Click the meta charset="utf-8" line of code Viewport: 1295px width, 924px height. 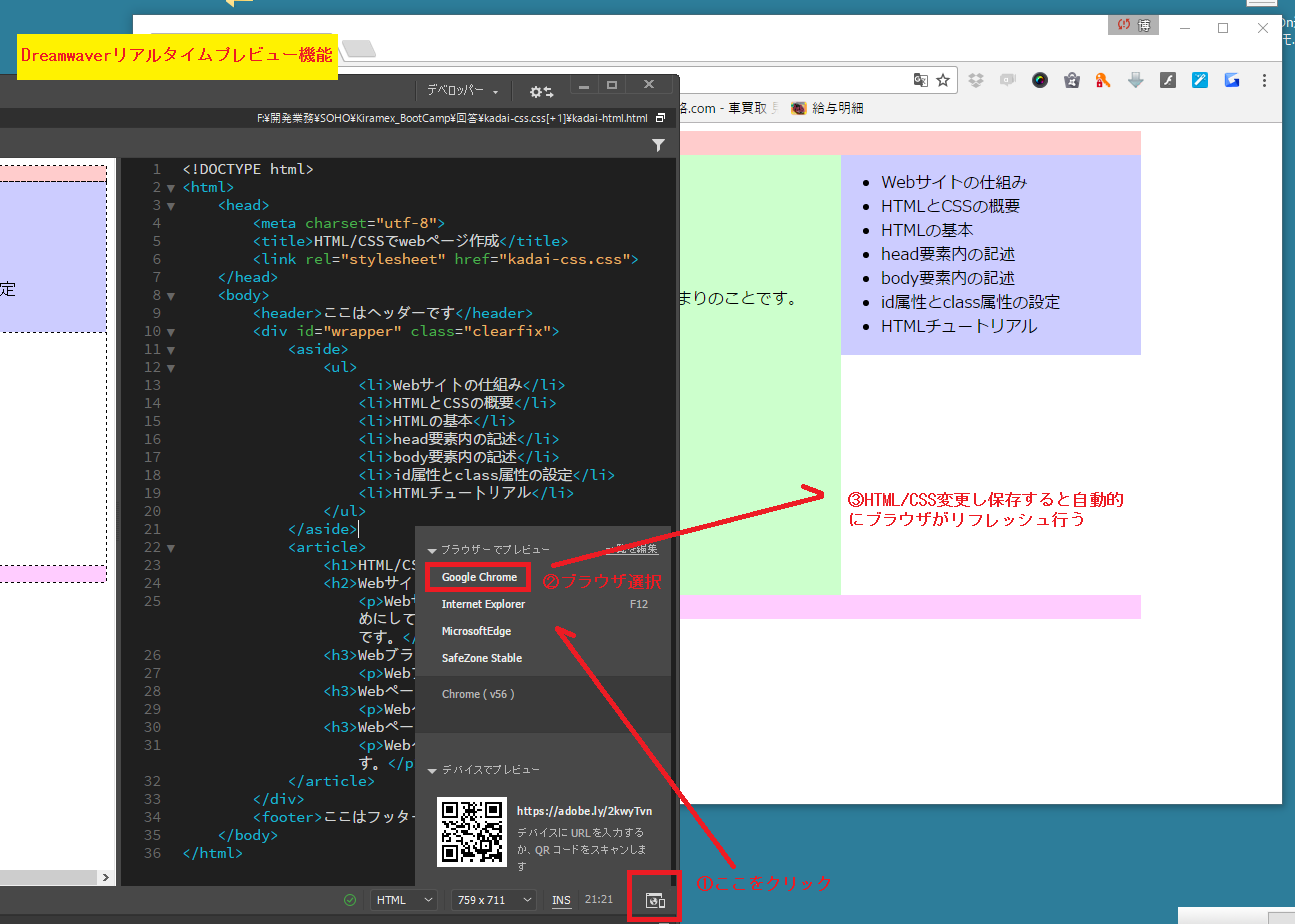[348, 224]
